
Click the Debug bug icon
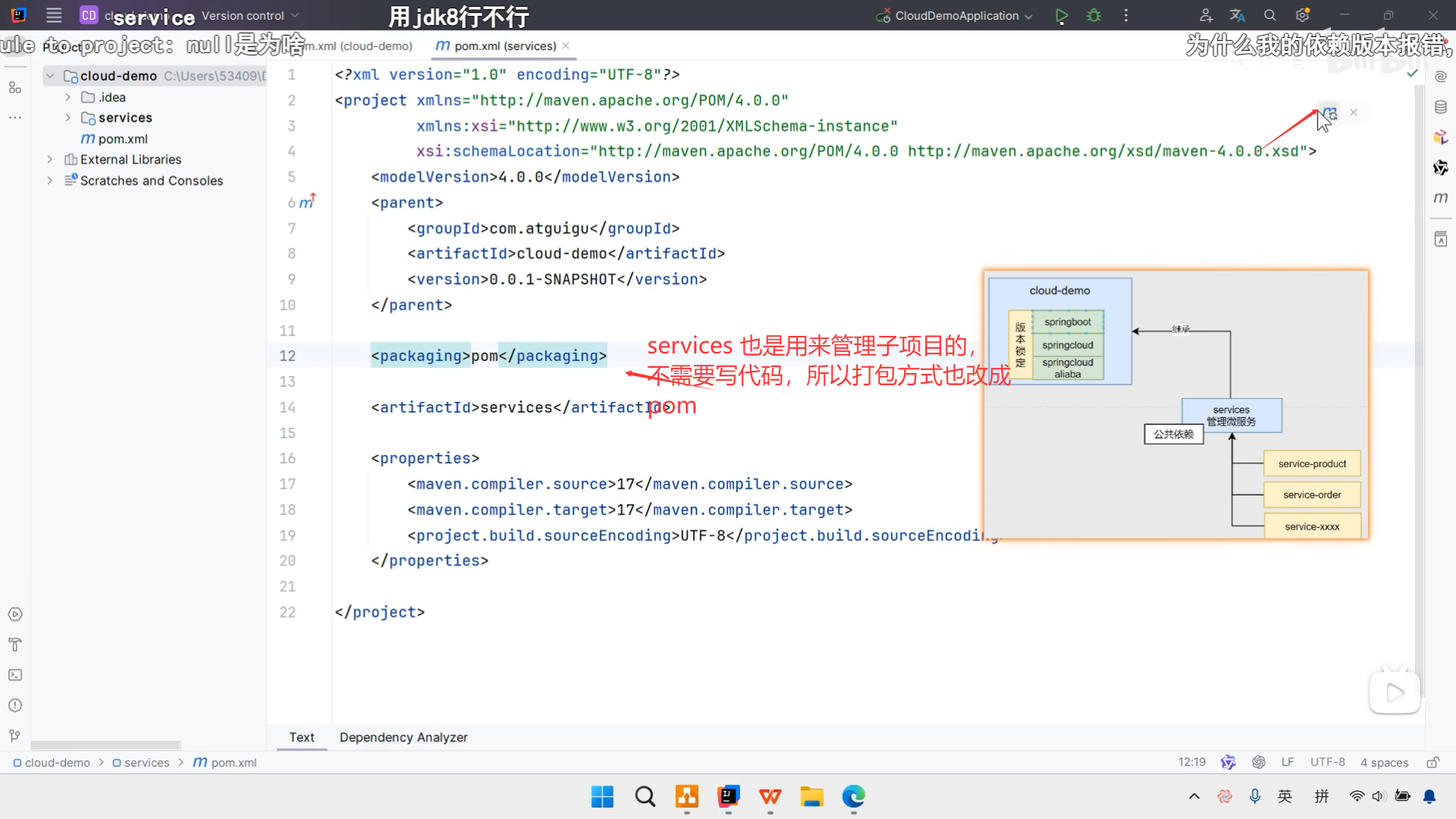coord(1094,16)
